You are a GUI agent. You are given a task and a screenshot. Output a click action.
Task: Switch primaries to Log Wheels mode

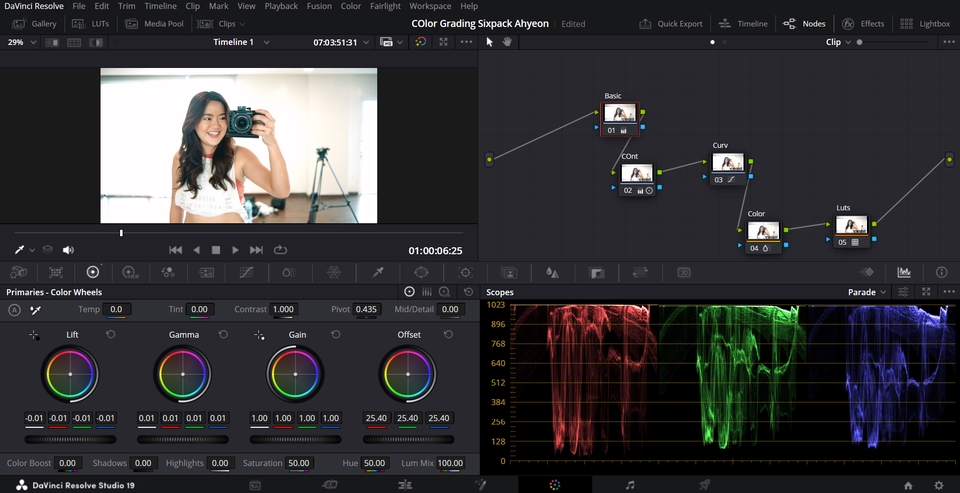(x=445, y=292)
